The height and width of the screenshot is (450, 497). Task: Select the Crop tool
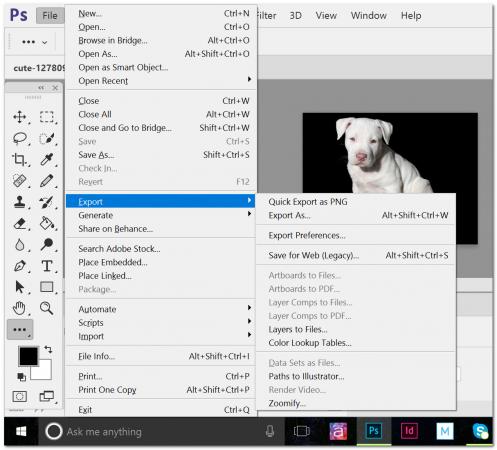(x=20, y=160)
